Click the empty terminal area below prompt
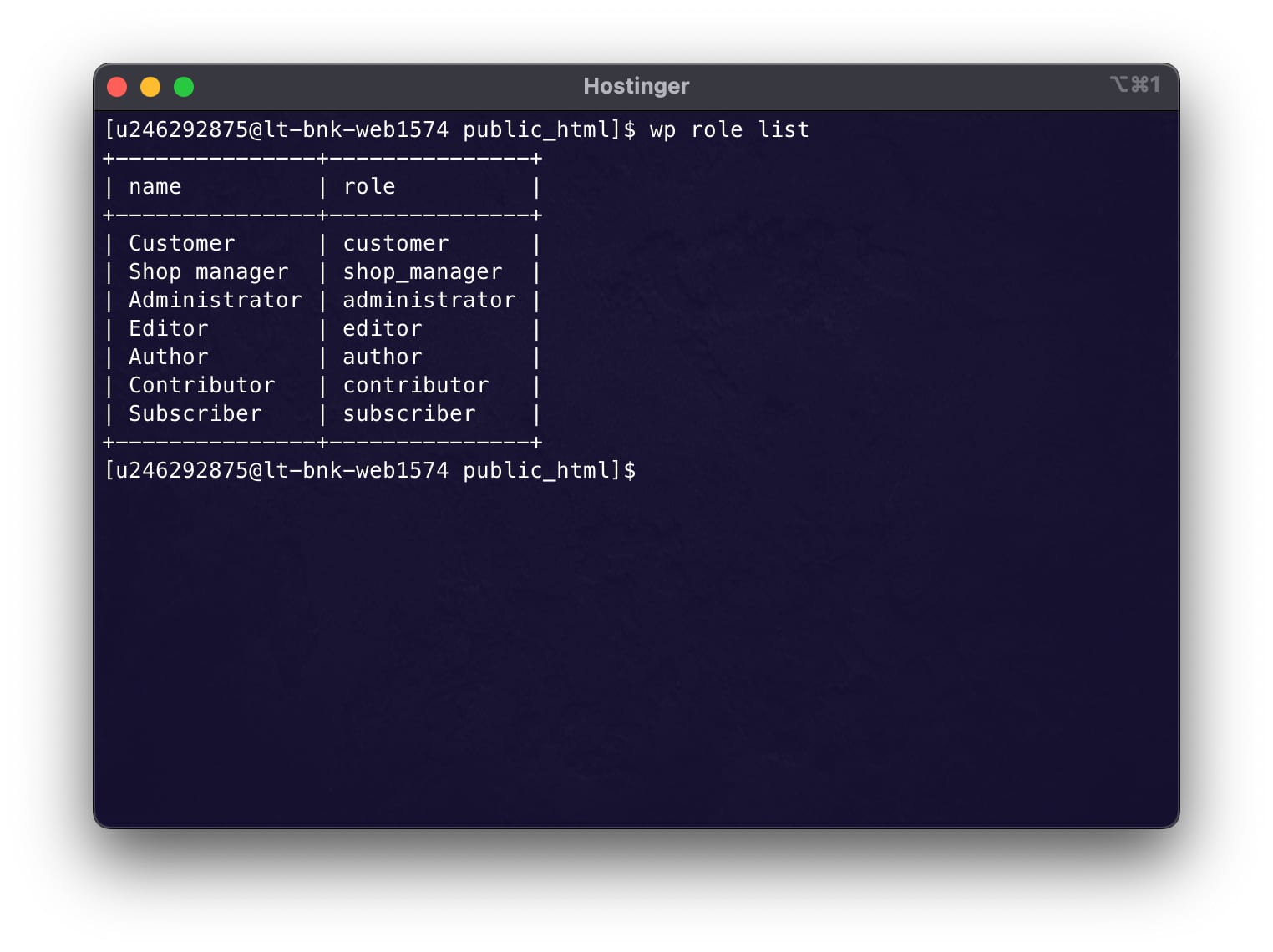The image size is (1273, 952). coord(636,651)
